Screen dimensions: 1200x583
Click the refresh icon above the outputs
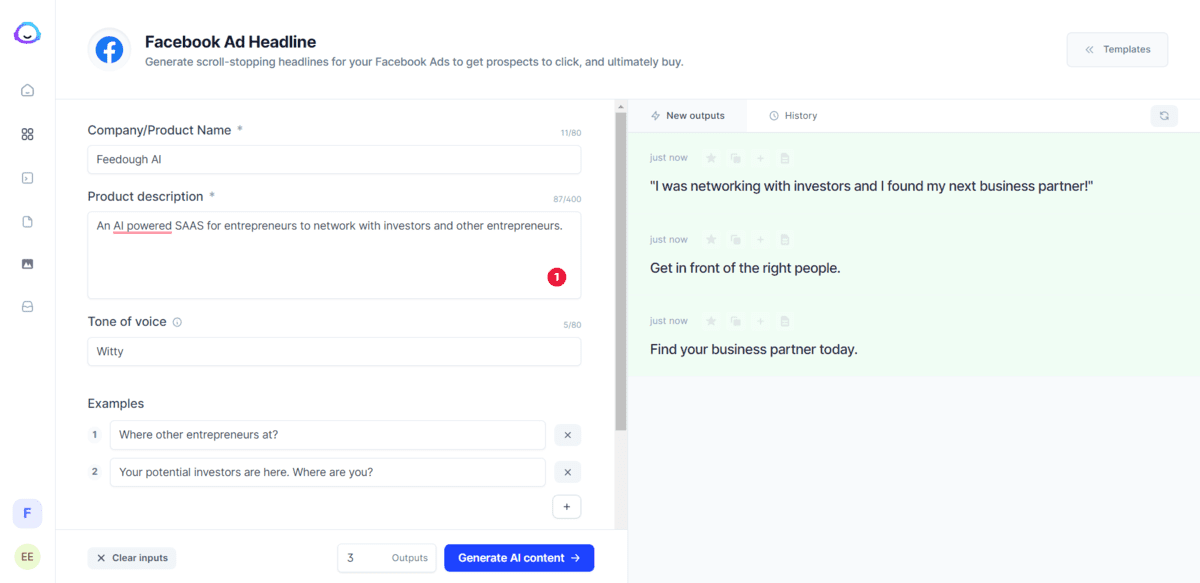tap(1164, 116)
